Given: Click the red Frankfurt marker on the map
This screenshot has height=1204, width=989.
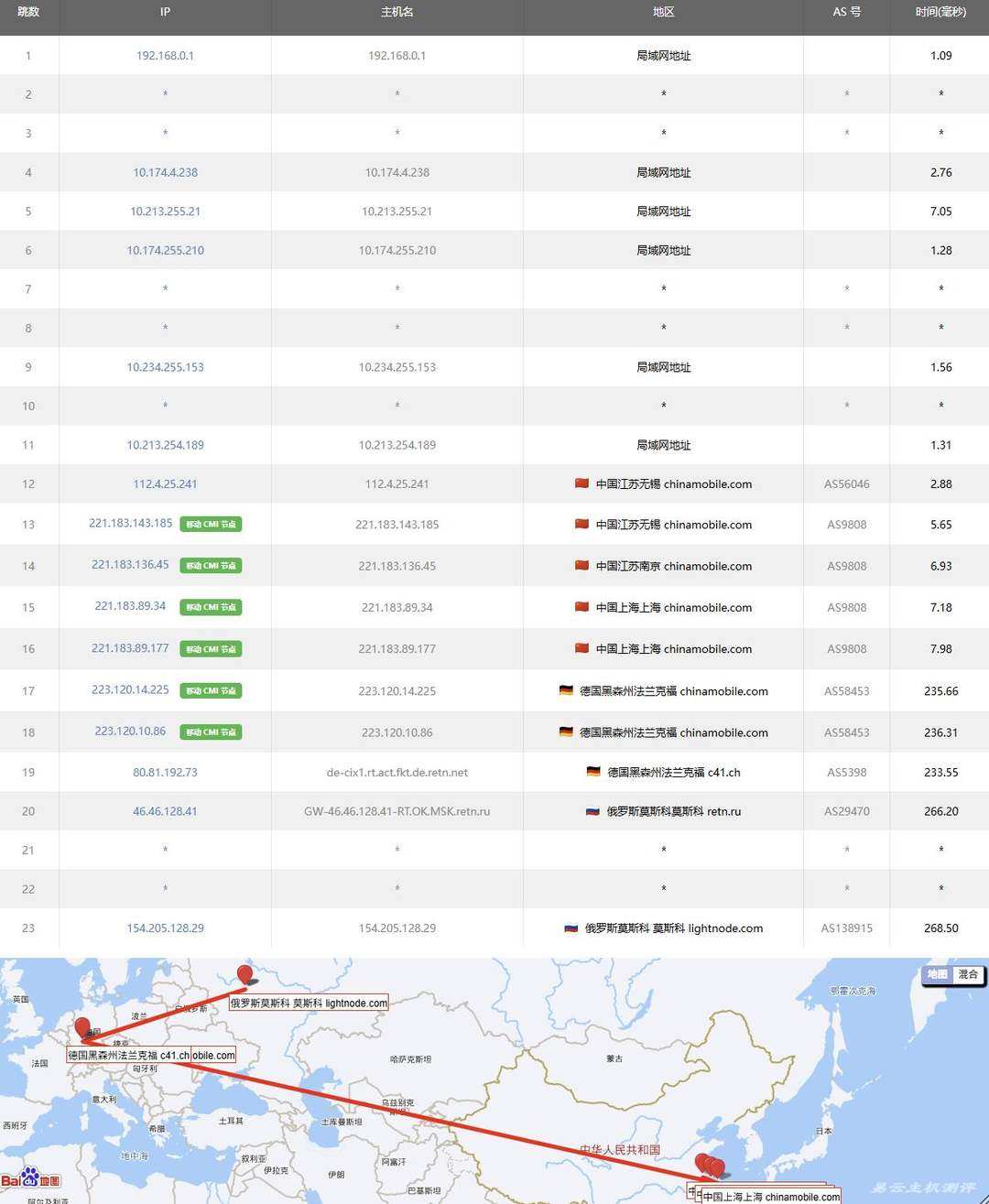Looking at the screenshot, I should click(x=82, y=1028).
